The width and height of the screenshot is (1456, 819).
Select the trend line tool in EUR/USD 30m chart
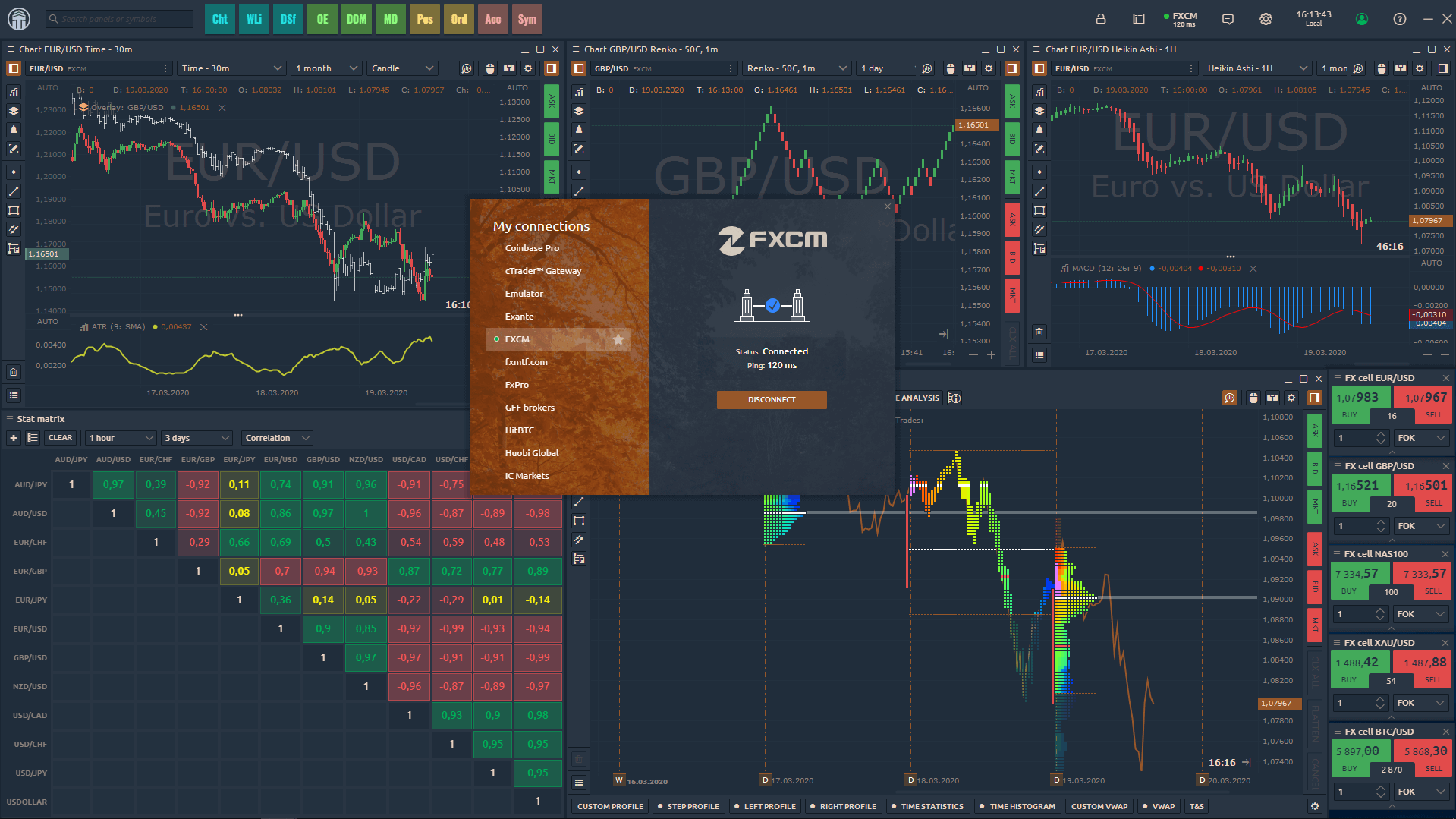(14, 191)
